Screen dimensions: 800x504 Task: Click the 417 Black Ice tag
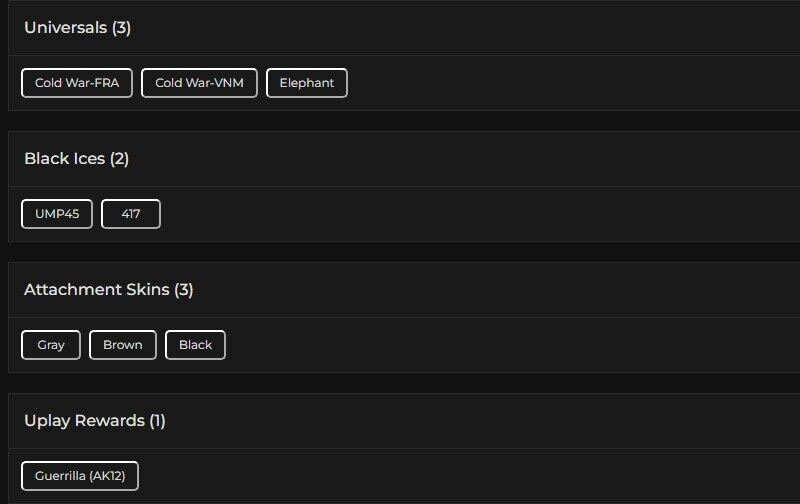(131, 214)
